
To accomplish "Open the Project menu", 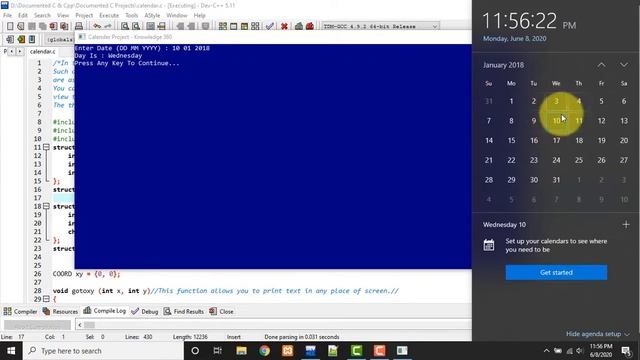I will point(84,15).
